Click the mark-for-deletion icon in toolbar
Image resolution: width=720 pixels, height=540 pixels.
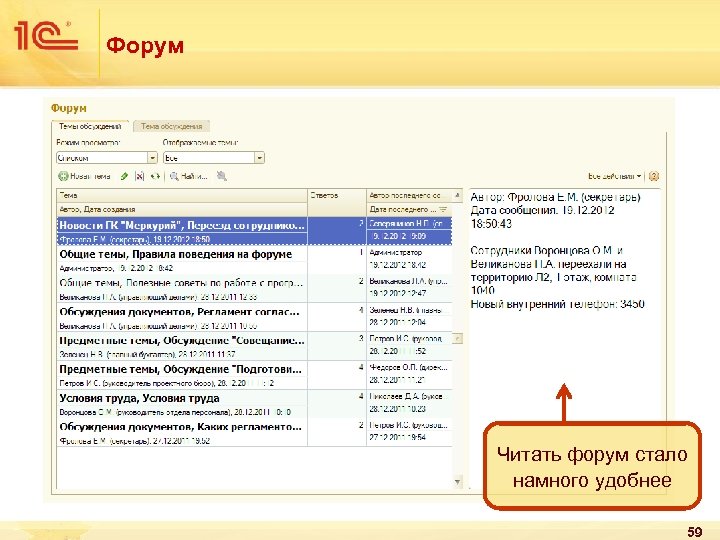140,176
